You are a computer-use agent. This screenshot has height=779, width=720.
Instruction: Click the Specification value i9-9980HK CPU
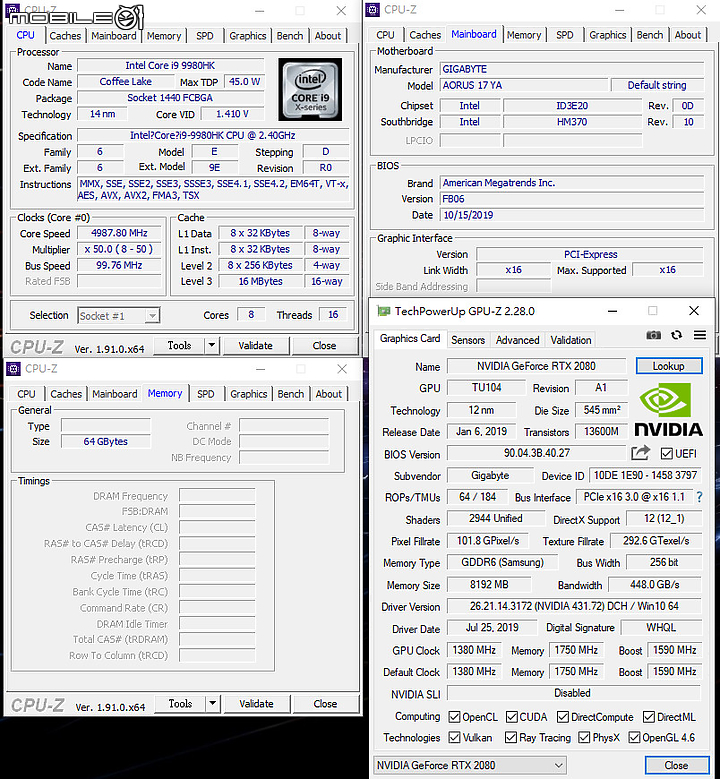click(213, 135)
